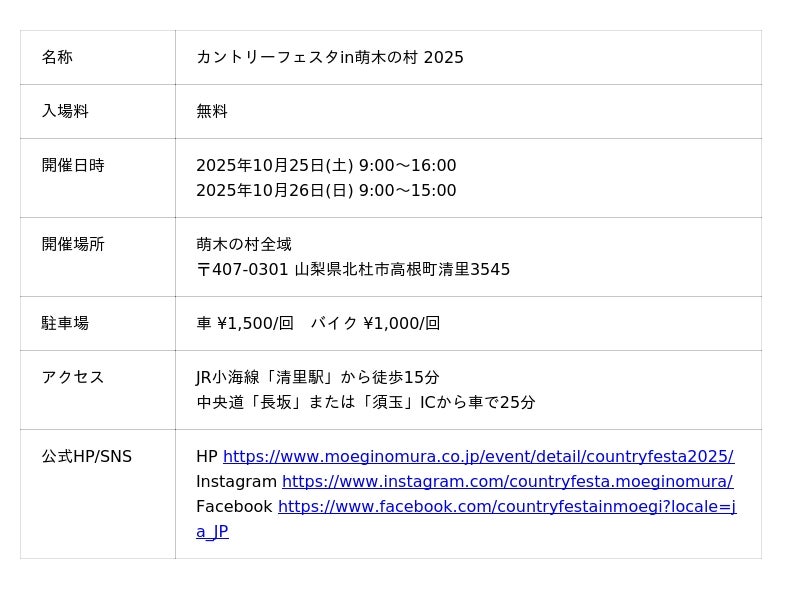Click the 中央道「長坂」 IC access line
The height and width of the screenshot is (589, 800).
tap(365, 403)
